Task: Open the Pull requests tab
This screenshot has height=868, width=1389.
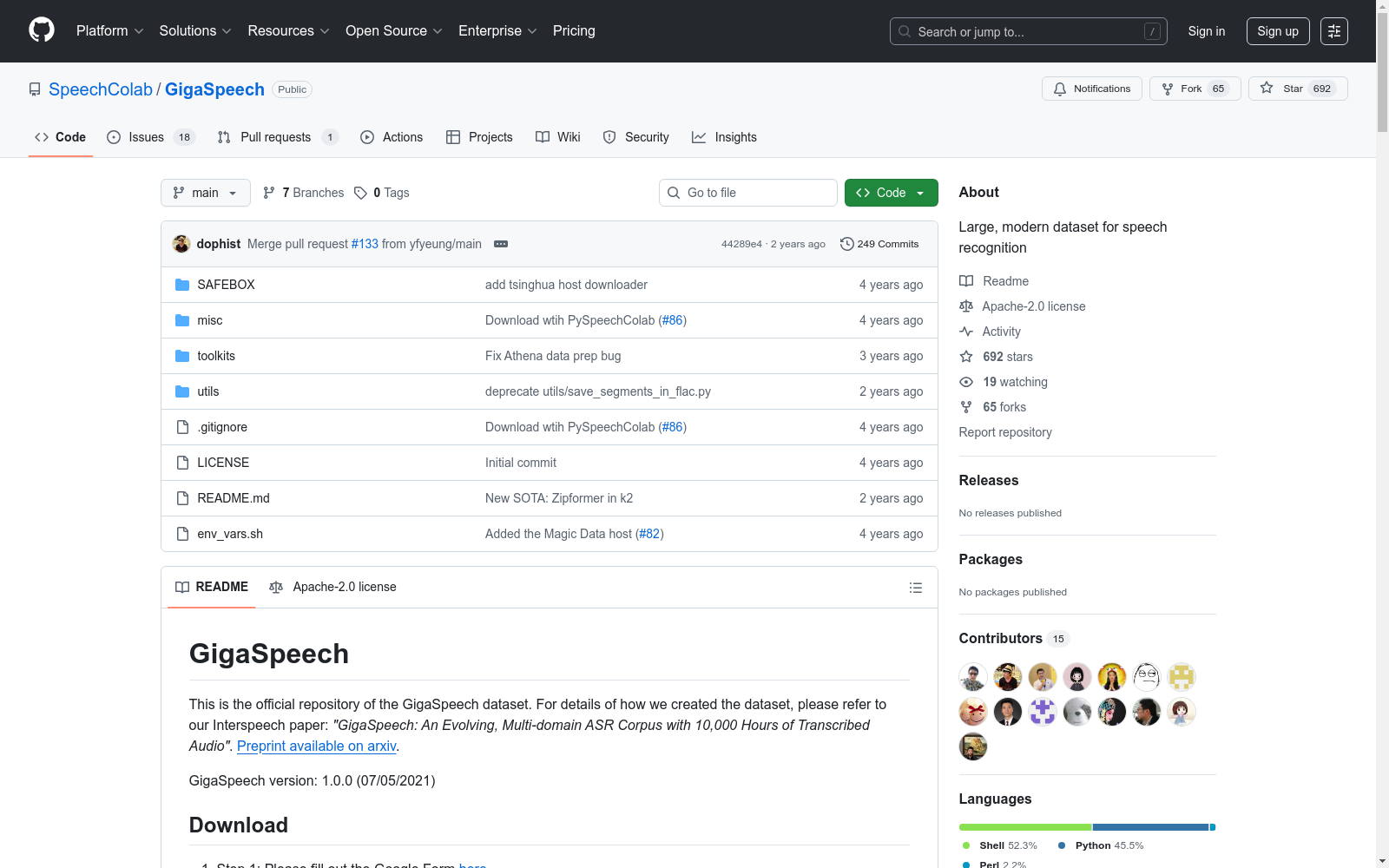Action: (x=278, y=137)
